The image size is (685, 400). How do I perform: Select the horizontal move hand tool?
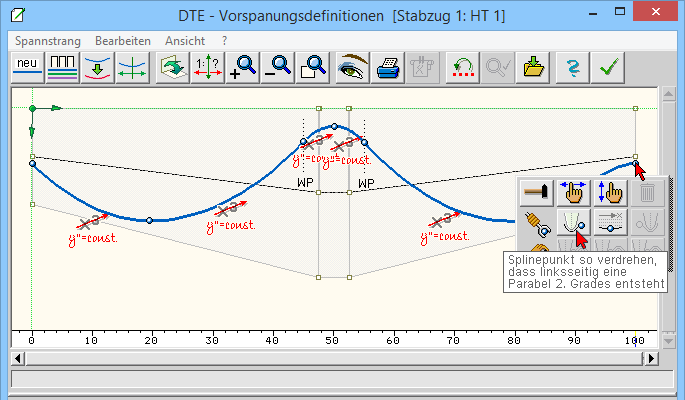pos(573,193)
